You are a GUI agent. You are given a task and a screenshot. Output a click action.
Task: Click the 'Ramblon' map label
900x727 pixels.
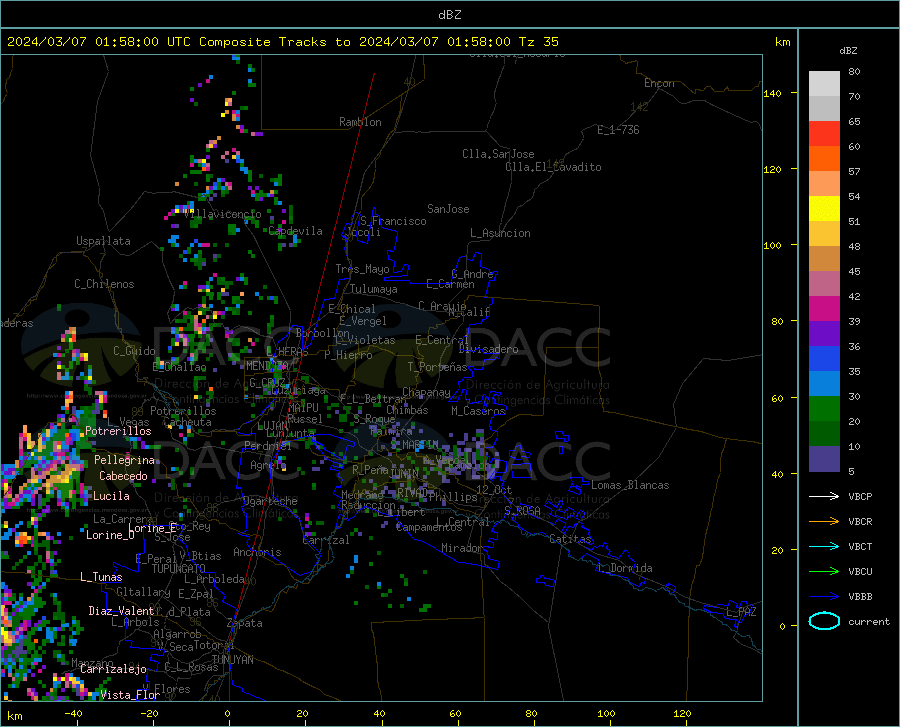click(x=360, y=122)
